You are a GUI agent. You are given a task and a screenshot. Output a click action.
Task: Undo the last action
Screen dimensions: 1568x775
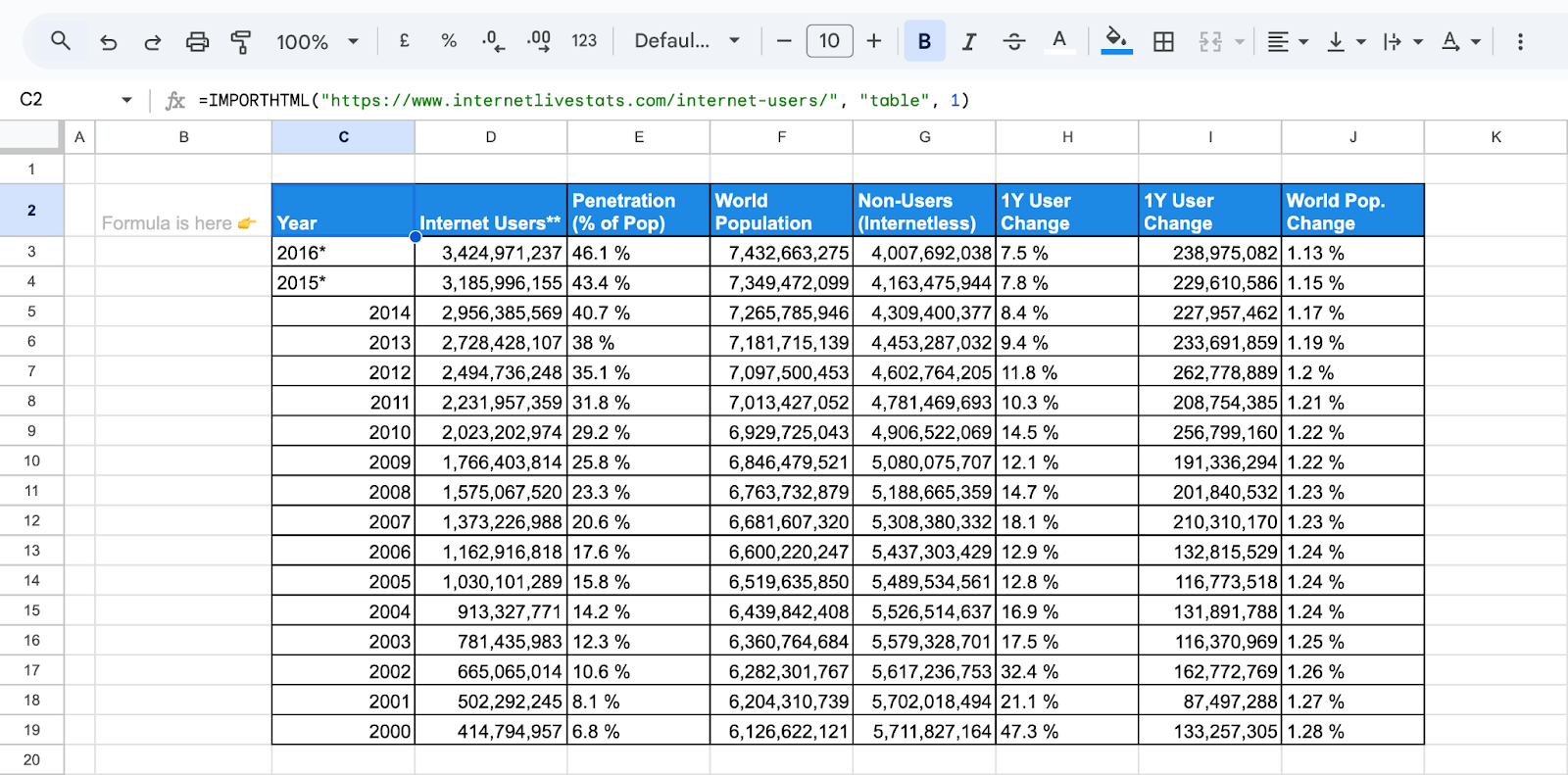pyautogui.click(x=109, y=41)
